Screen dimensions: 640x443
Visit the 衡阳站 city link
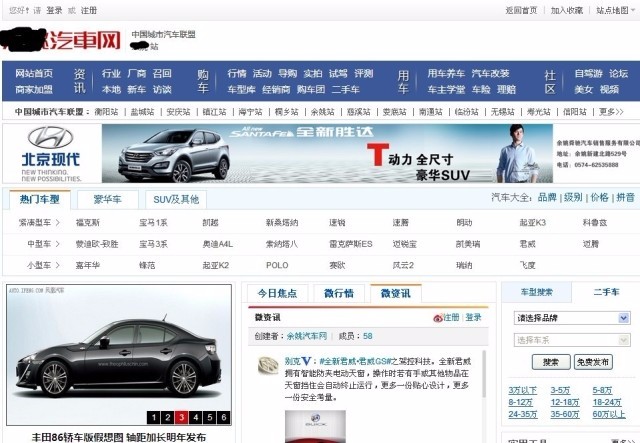[107, 111]
